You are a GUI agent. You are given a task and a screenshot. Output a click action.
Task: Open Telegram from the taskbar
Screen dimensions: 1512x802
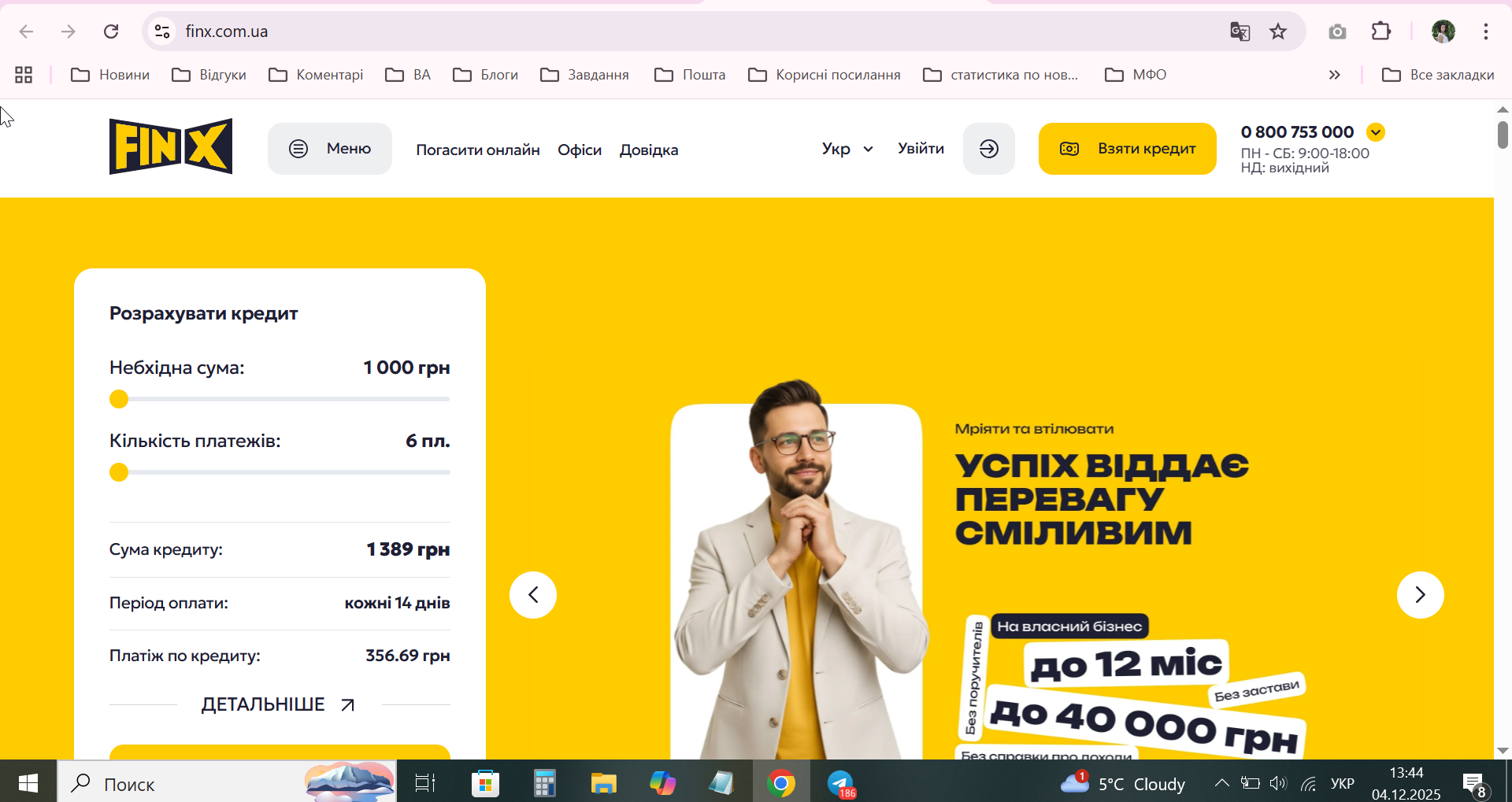click(x=841, y=783)
